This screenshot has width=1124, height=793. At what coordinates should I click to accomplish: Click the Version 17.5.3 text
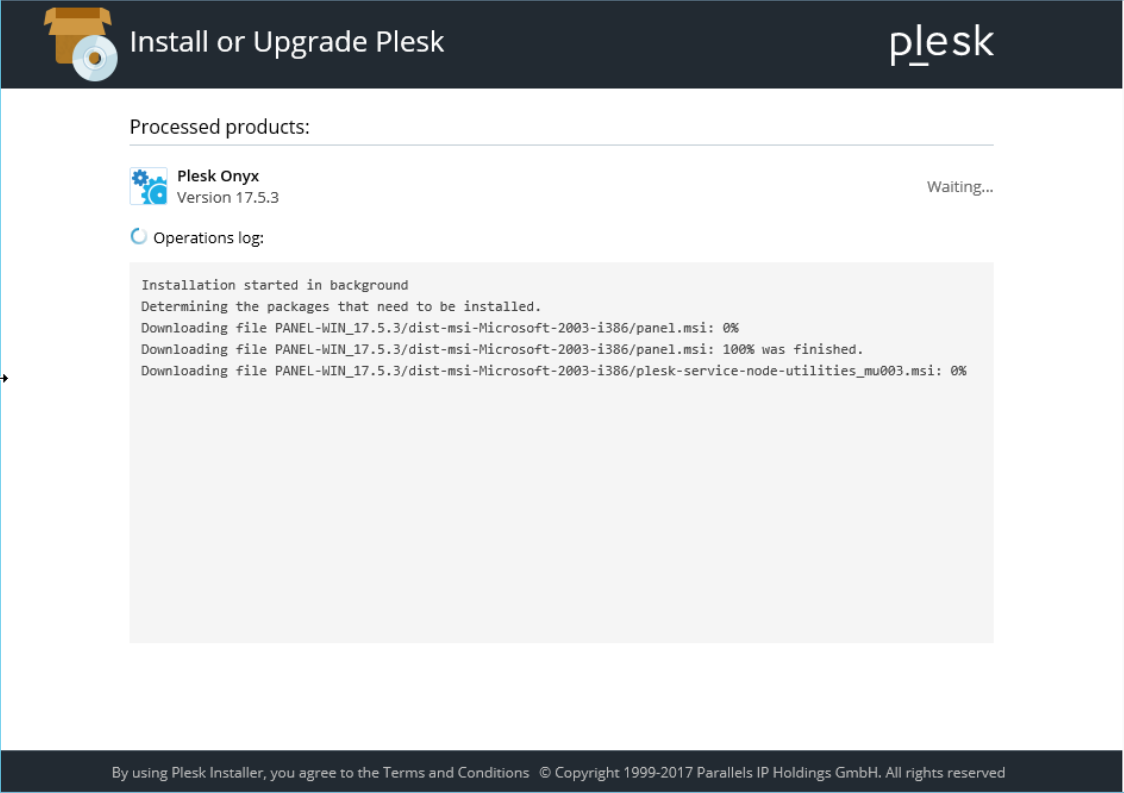point(228,197)
